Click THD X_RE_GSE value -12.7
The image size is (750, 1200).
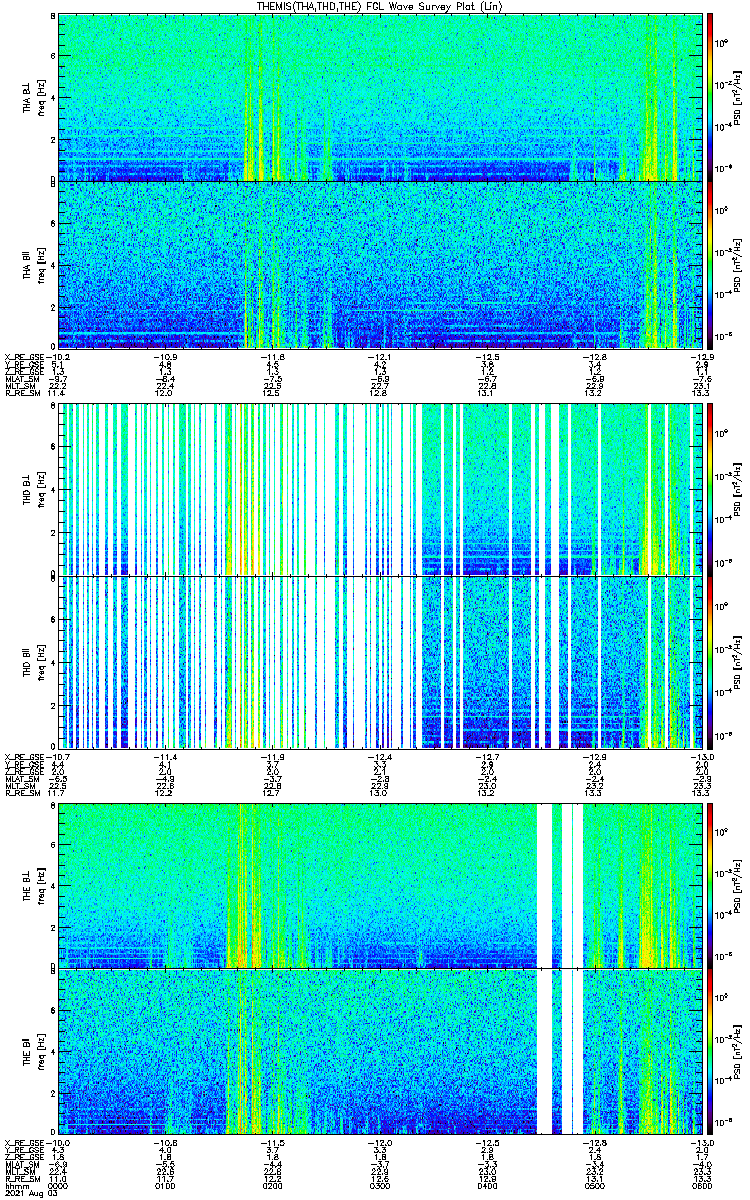[488, 757]
